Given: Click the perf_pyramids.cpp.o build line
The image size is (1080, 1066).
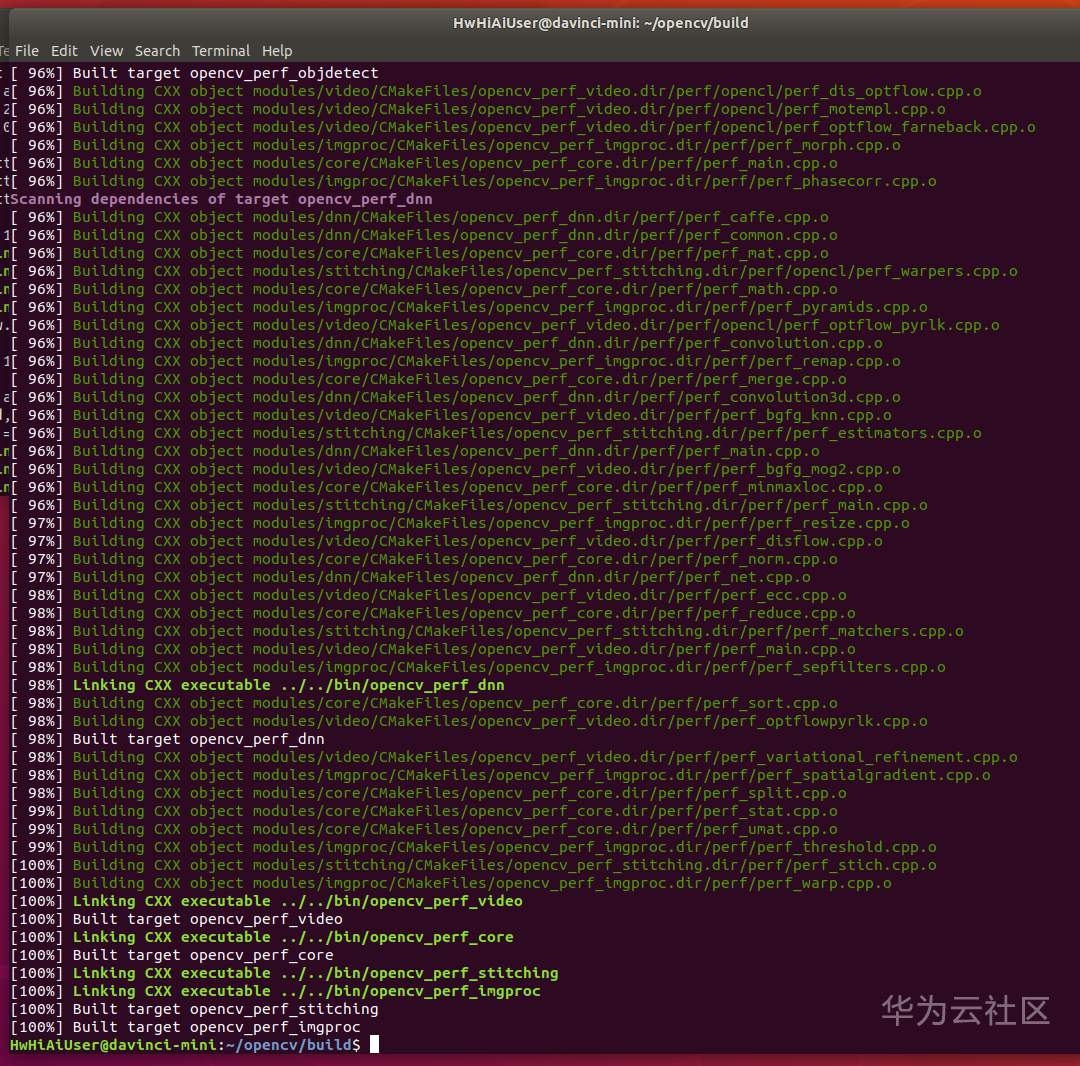Looking at the screenshot, I should pos(469,307).
